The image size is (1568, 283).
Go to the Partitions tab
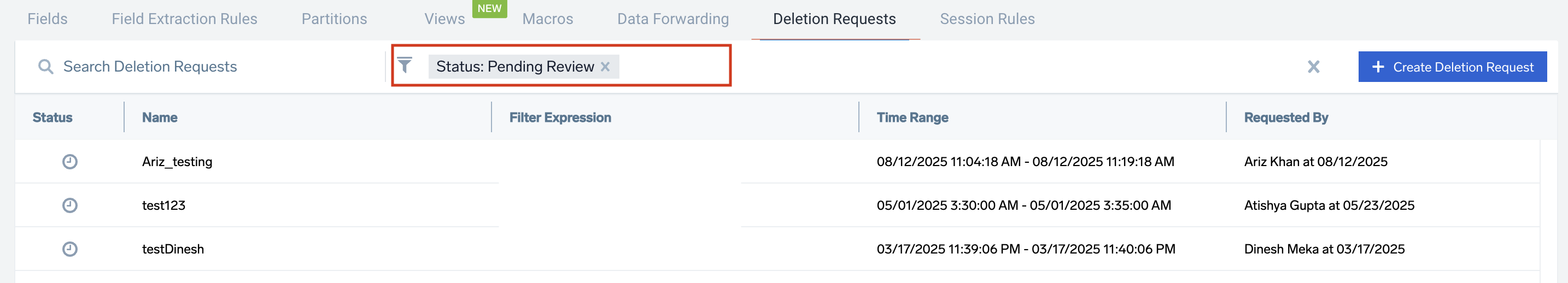[334, 19]
